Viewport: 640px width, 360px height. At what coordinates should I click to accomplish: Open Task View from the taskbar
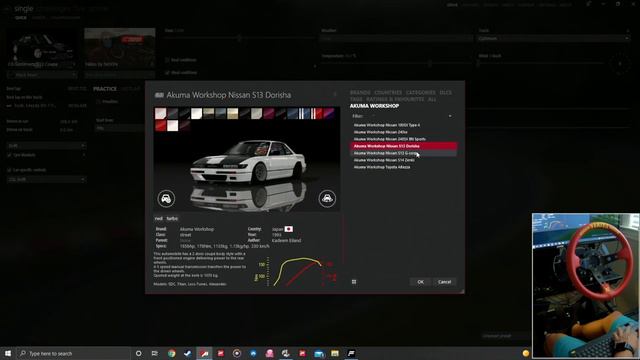pos(155,353)
